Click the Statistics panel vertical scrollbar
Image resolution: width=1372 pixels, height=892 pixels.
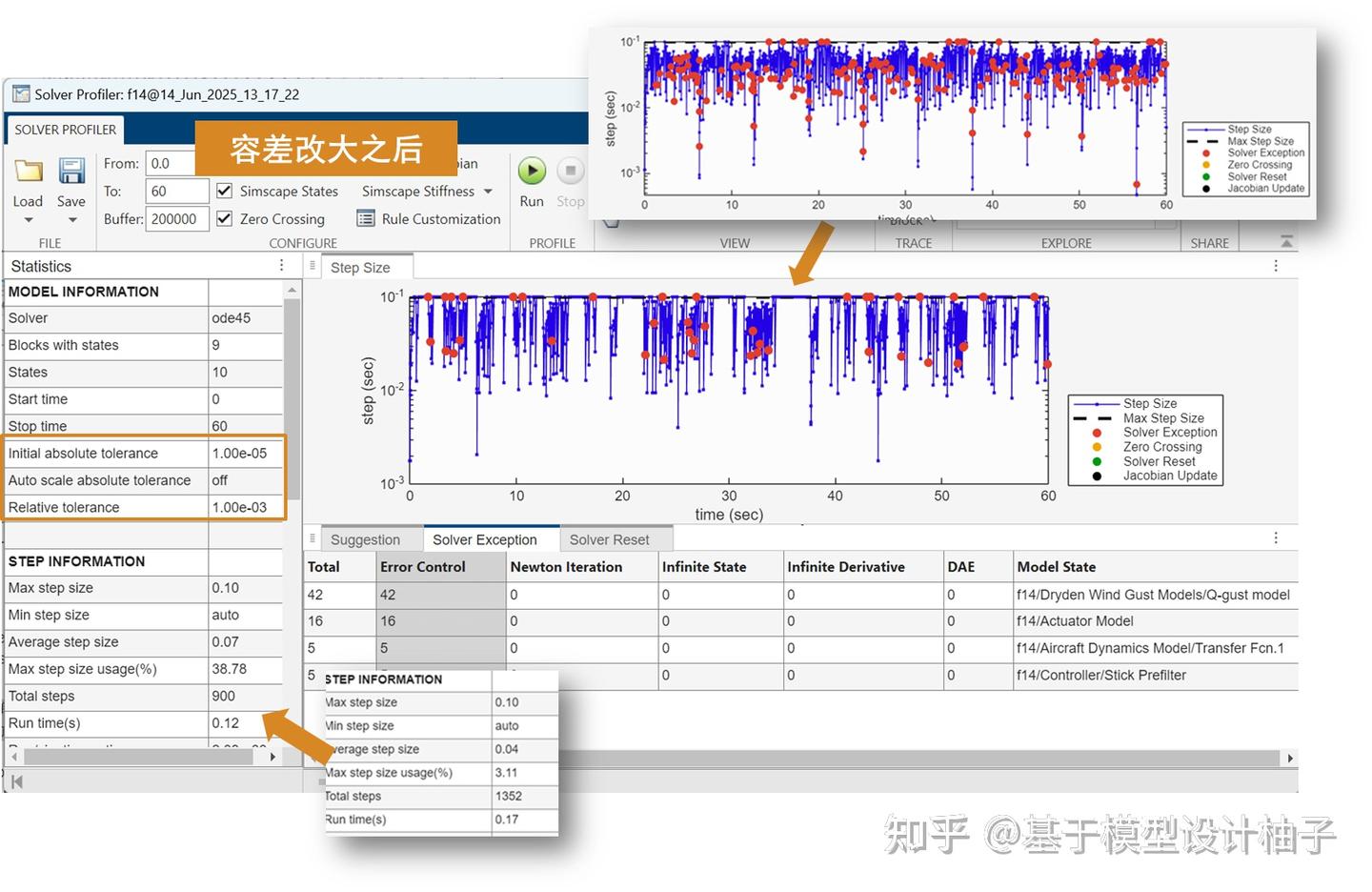293,400
